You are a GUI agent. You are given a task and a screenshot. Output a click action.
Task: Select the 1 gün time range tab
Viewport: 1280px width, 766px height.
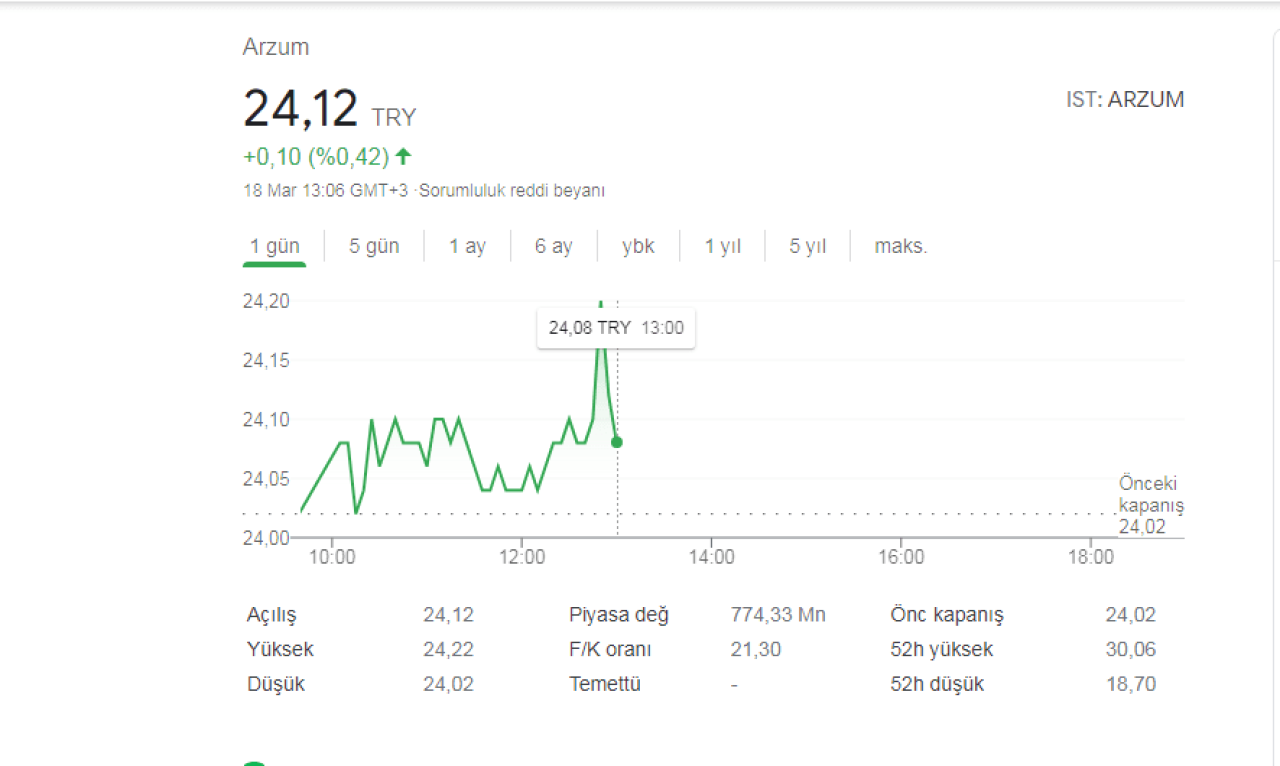pos(274,246)
